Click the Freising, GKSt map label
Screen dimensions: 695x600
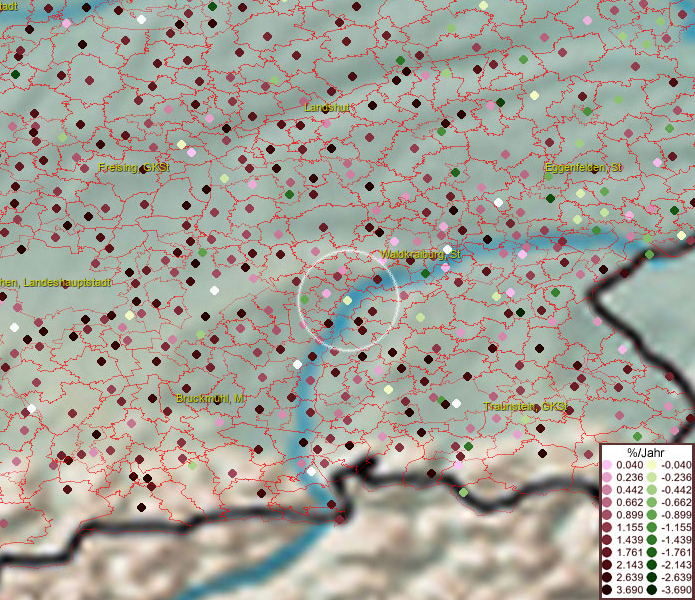(134, 168)
